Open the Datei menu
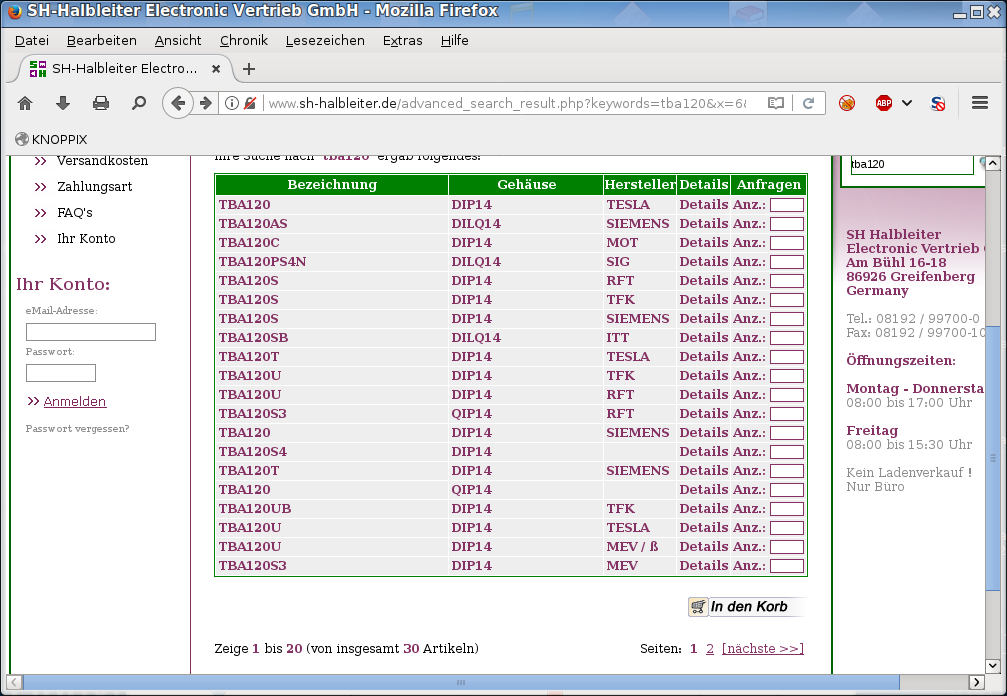1007x696 pixels. (32, 40)
